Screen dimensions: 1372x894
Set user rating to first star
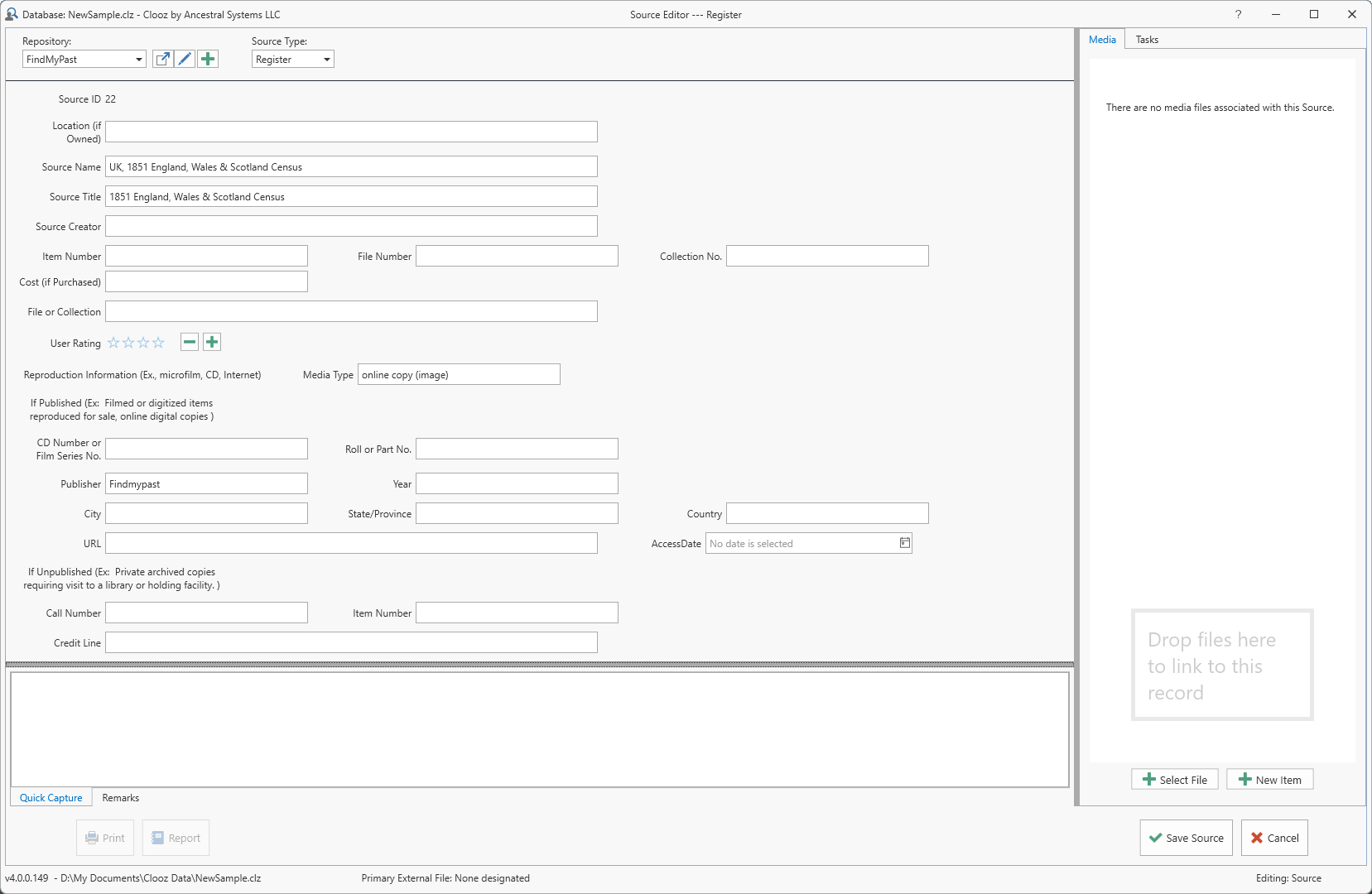[113, 343]
